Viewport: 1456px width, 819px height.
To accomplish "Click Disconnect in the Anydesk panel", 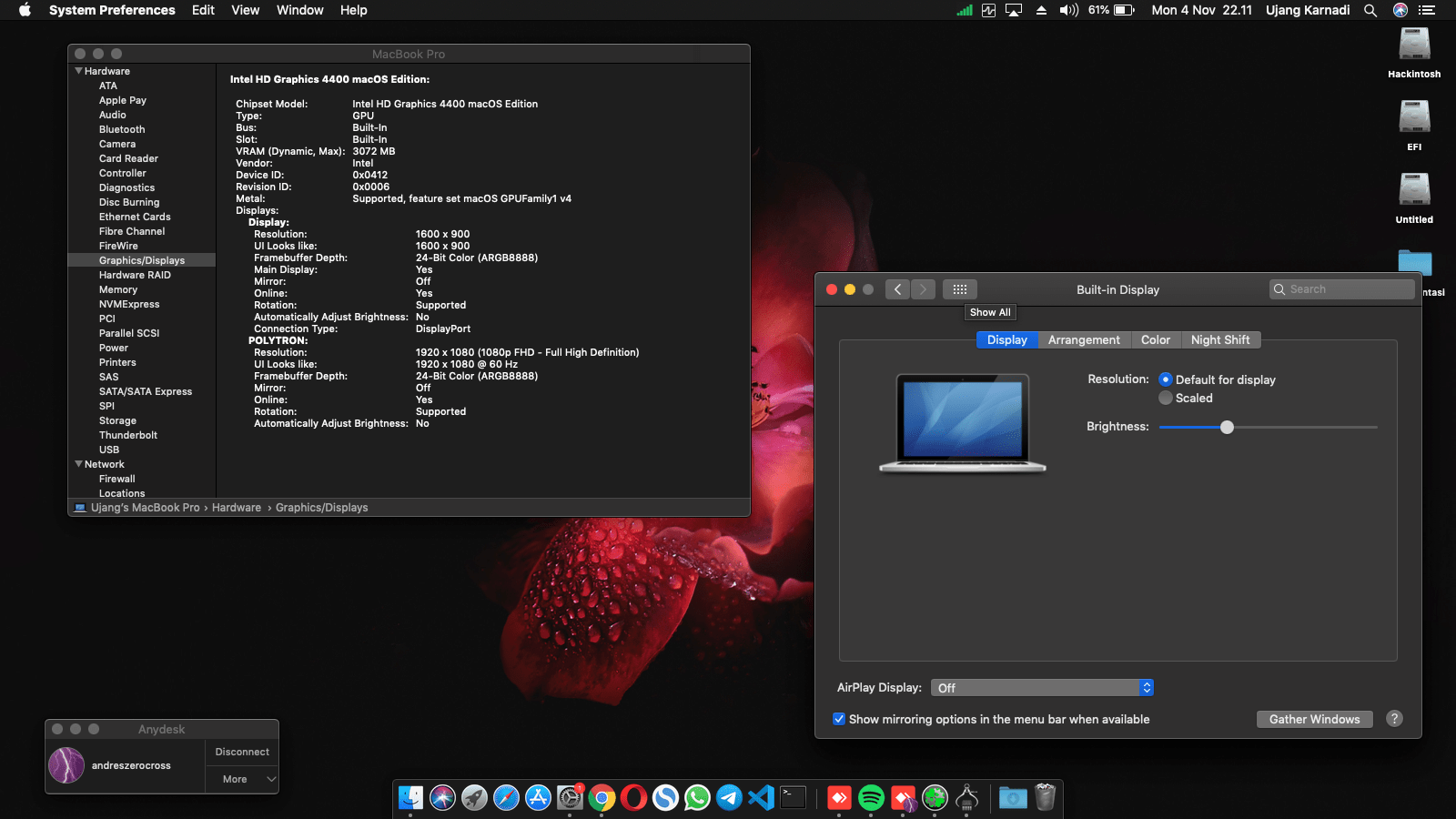I will (241, 751).
